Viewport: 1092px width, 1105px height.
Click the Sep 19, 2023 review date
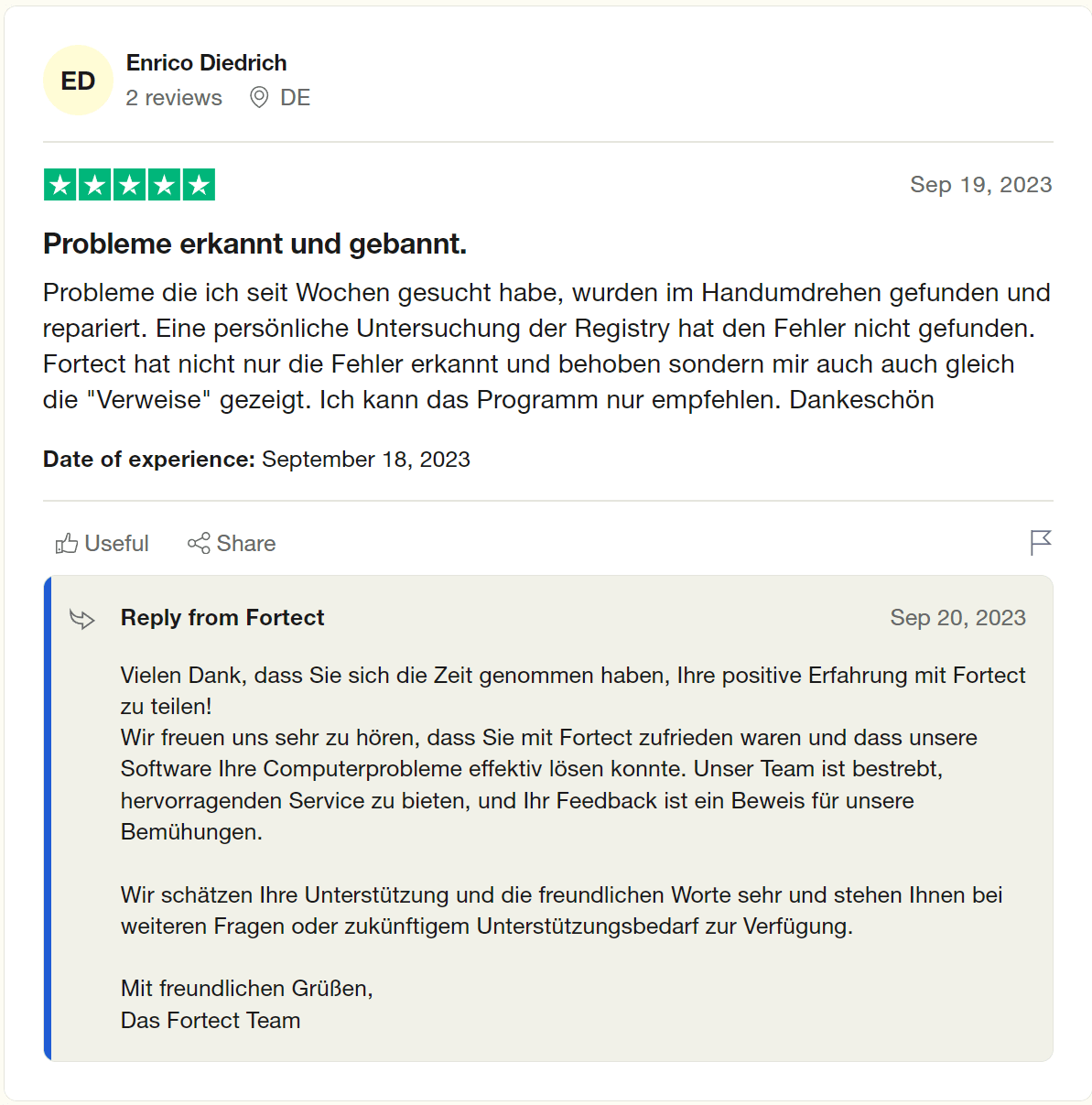(980, 185)
